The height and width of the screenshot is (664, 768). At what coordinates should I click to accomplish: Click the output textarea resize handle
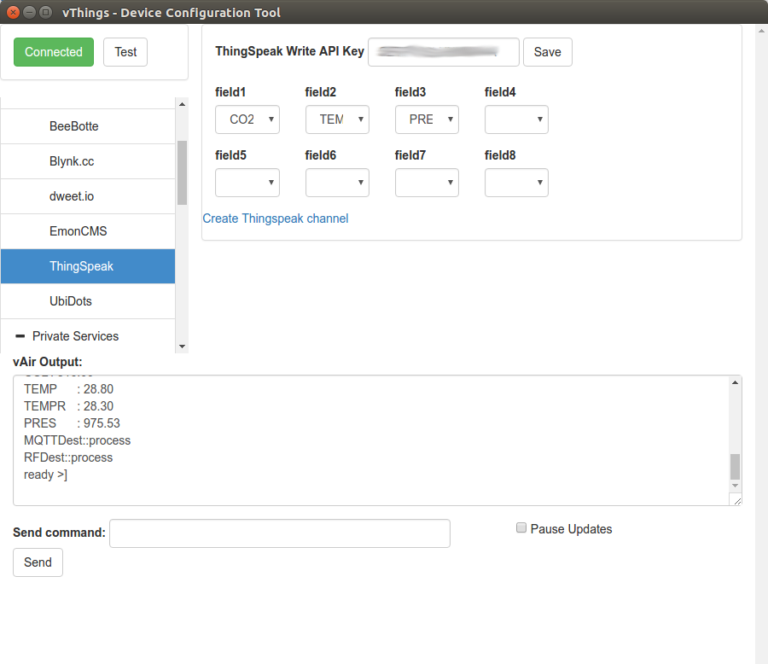point(737,500)
